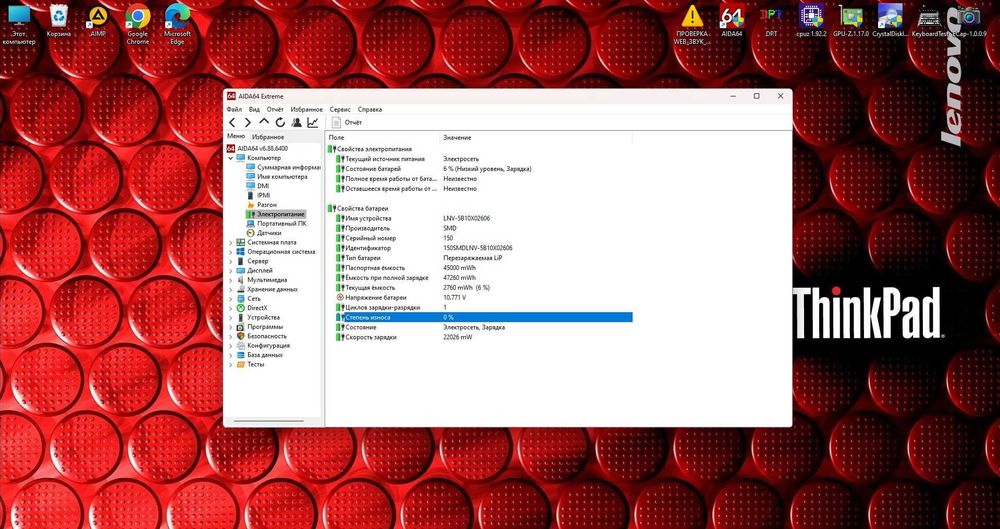Open the Сервис menu
The image size is (1000, 529).
340,110
